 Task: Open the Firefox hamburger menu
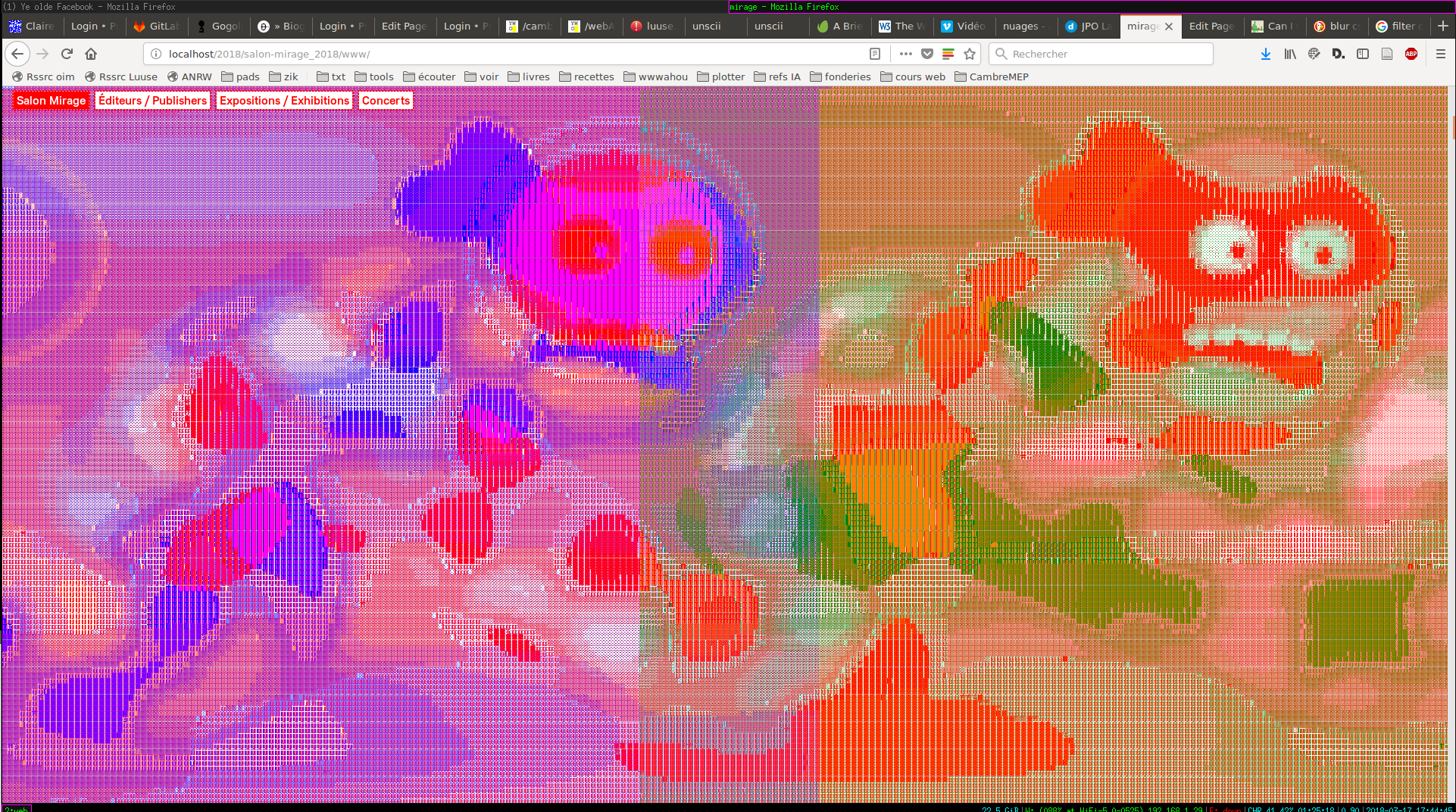point(1441,54)
